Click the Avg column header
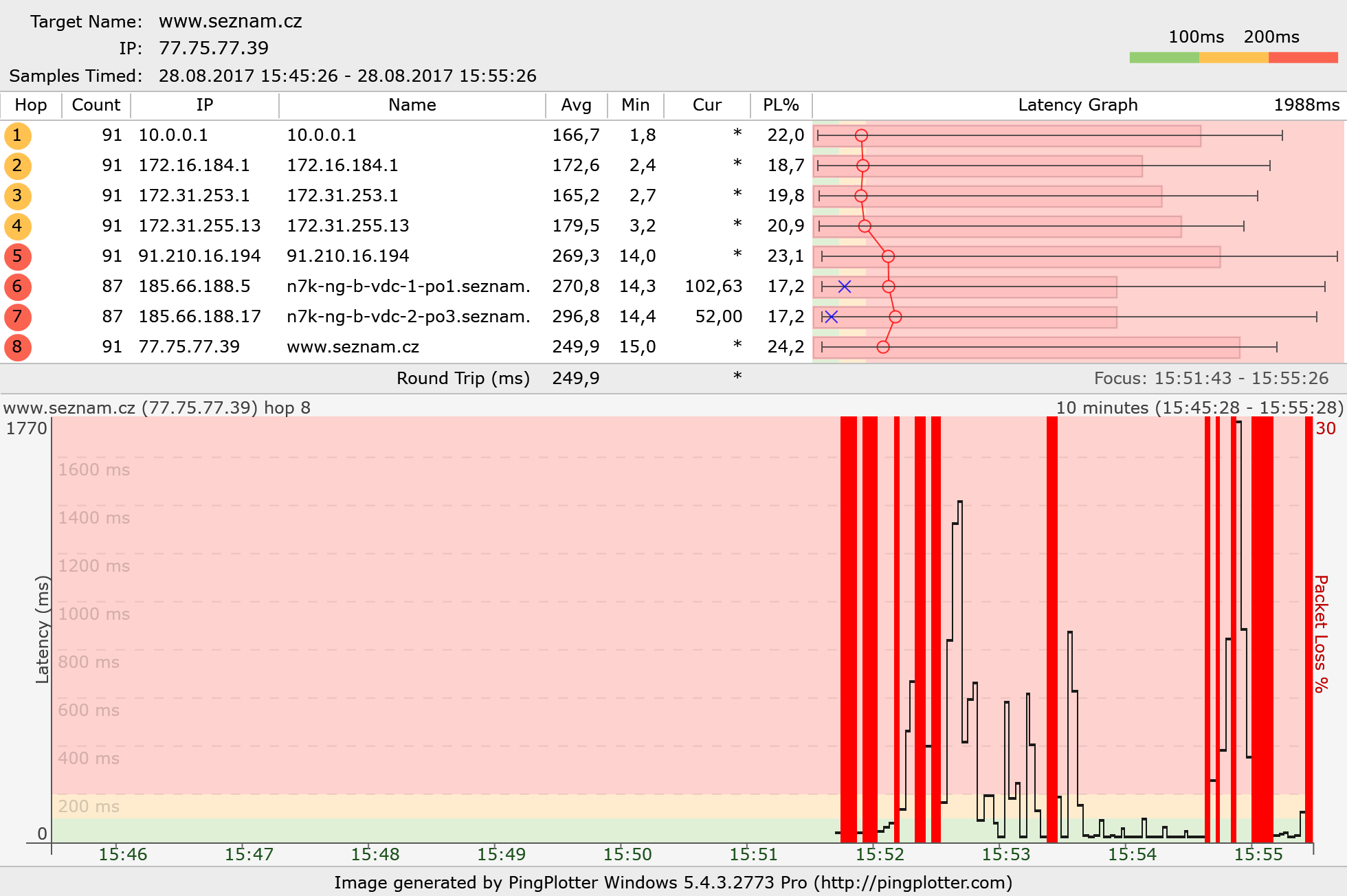Image resolution: width=1347 pixels, height=896 pixels. (x=575, y=105)
